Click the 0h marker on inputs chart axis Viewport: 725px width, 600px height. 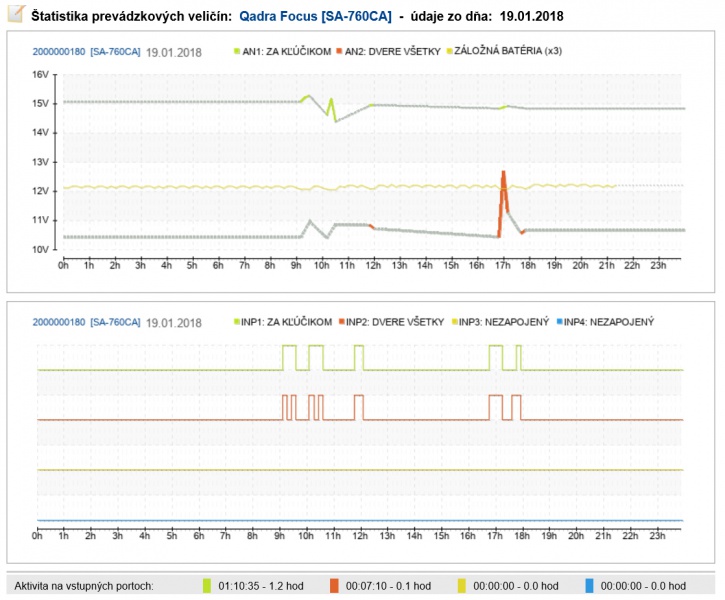[37, 536]
